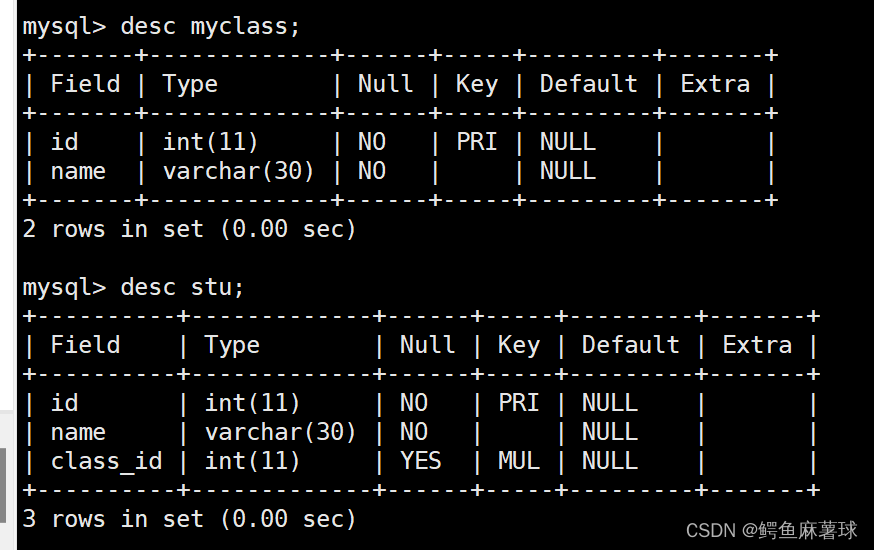Click the Field header in myclass table
The image size is (874, 550).
pos(85,84)
